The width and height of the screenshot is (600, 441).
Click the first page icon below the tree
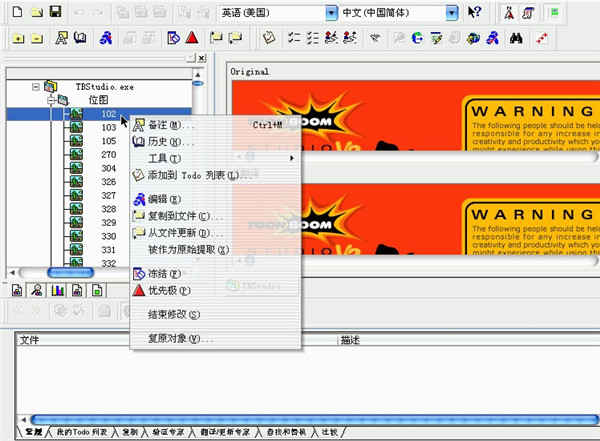[17, 291]
